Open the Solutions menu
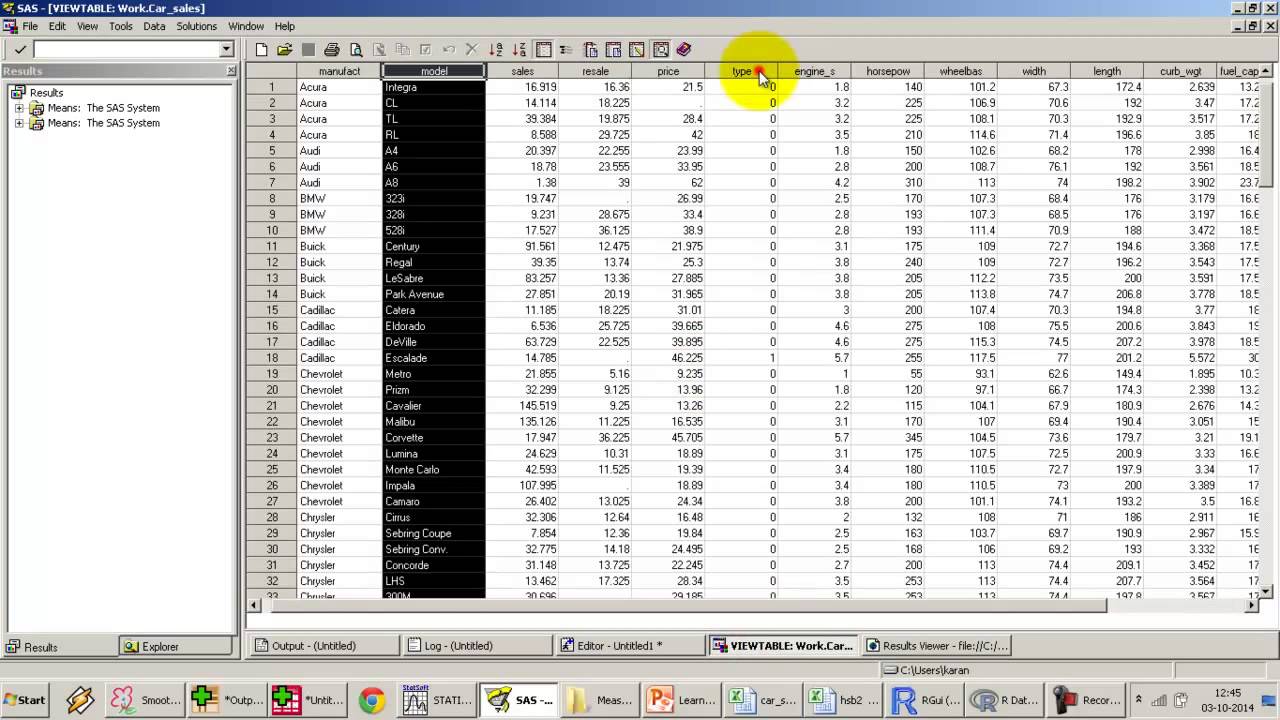This screenshot has height=720, width=1280. [x=197, y=26]
